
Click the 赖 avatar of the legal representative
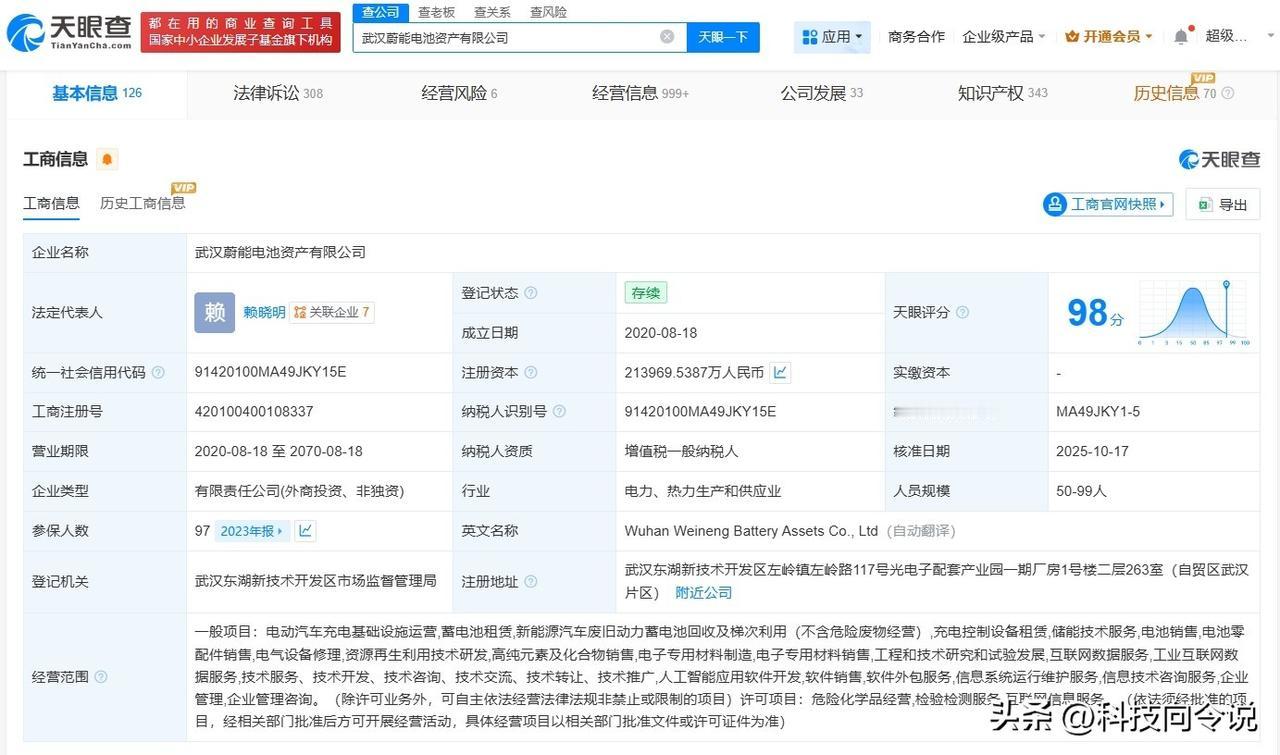[x=215, y=312]
